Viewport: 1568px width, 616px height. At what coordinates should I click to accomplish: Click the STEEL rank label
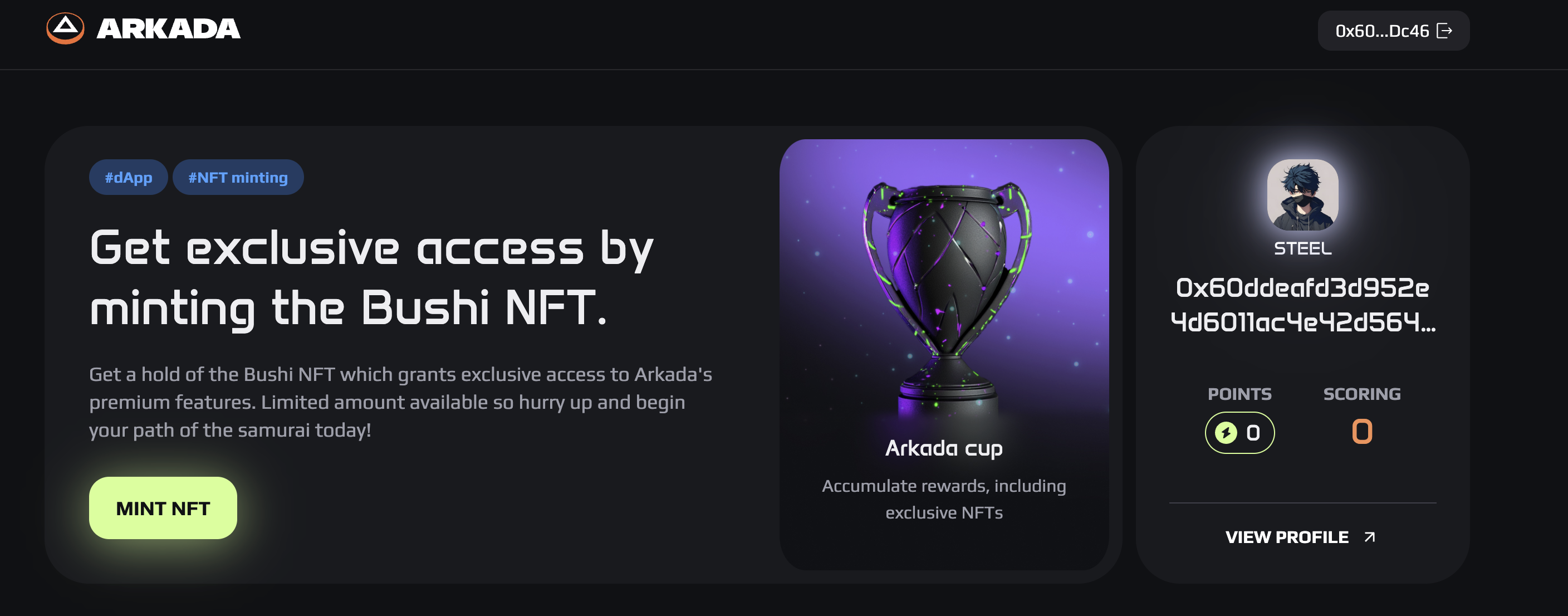point(1302,248)
